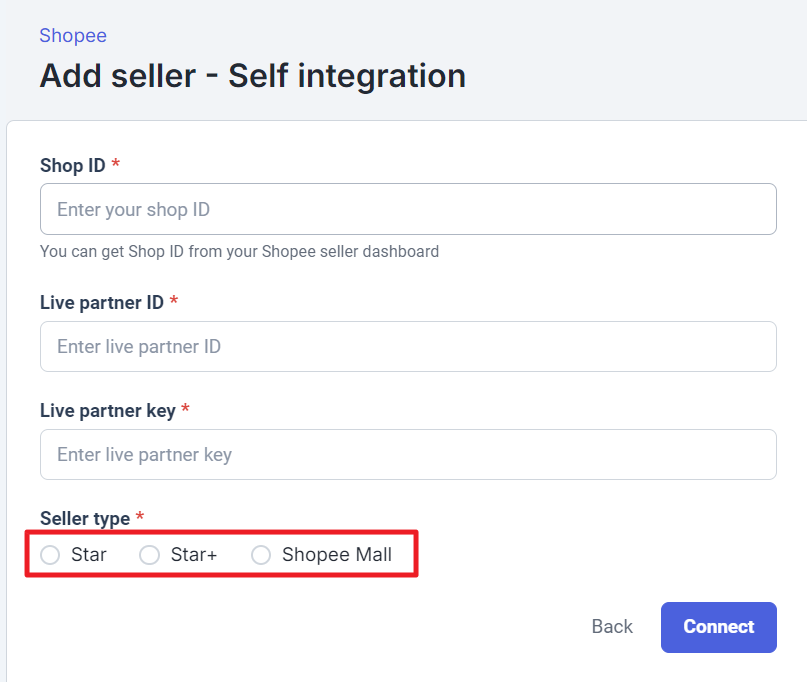Screen dimensions: 807x682
Task: Click the "Add seller - Self integration" heading
Action: (252, 76)
